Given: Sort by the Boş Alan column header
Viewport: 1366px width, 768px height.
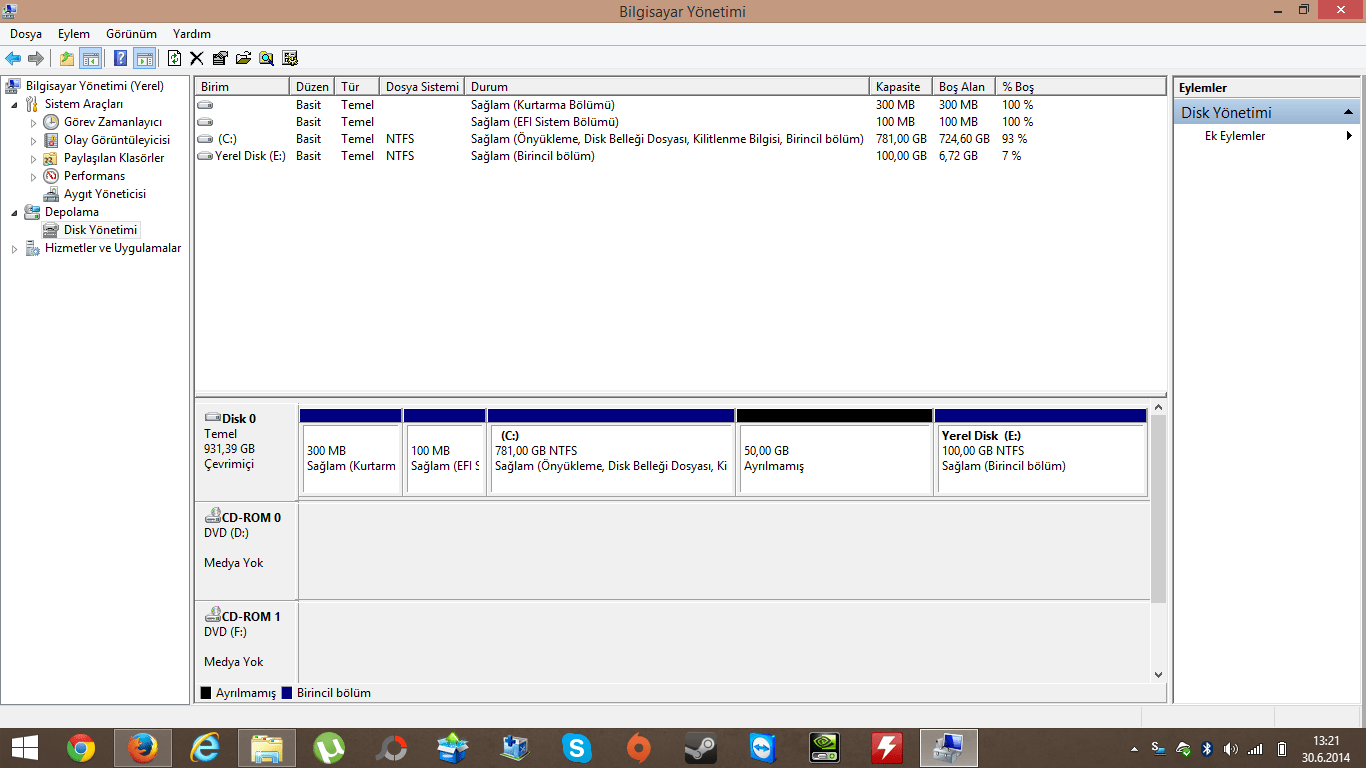Looking at the screenshot, I should (x=964, y=87).
